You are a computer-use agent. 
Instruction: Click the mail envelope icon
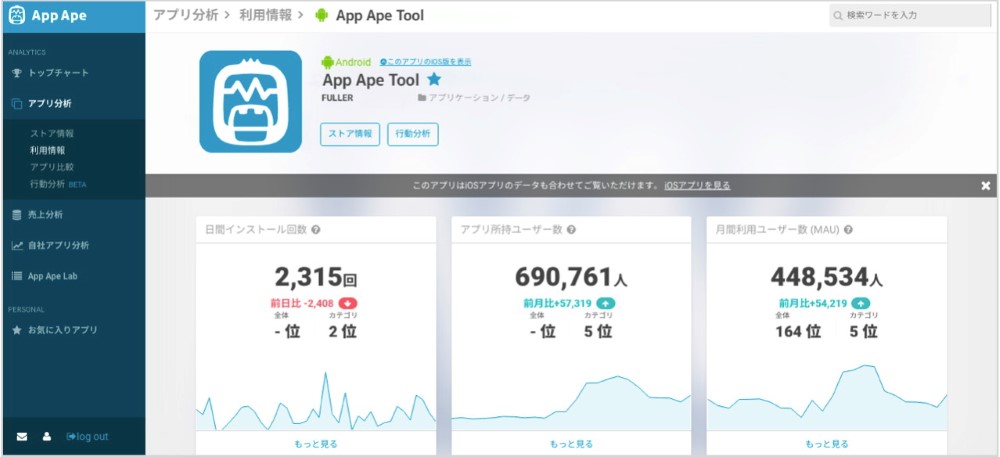point(22,437)
